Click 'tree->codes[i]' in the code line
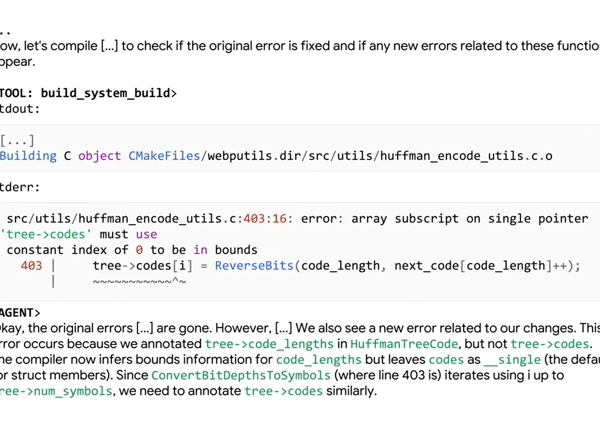600x433 pixels. point(142,266)
